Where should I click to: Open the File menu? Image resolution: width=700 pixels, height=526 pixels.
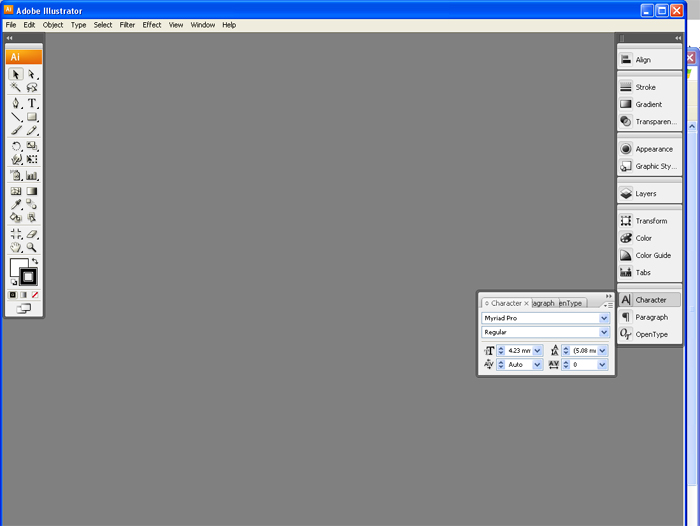[11, 25]
